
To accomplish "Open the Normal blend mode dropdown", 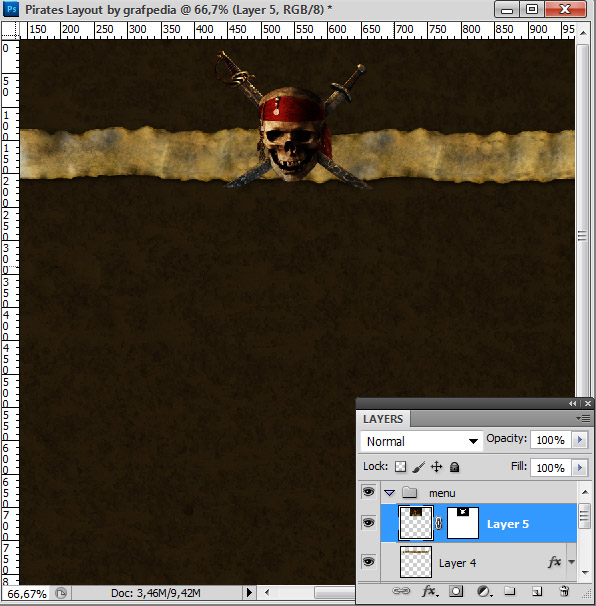I will (x=422, y=441).
